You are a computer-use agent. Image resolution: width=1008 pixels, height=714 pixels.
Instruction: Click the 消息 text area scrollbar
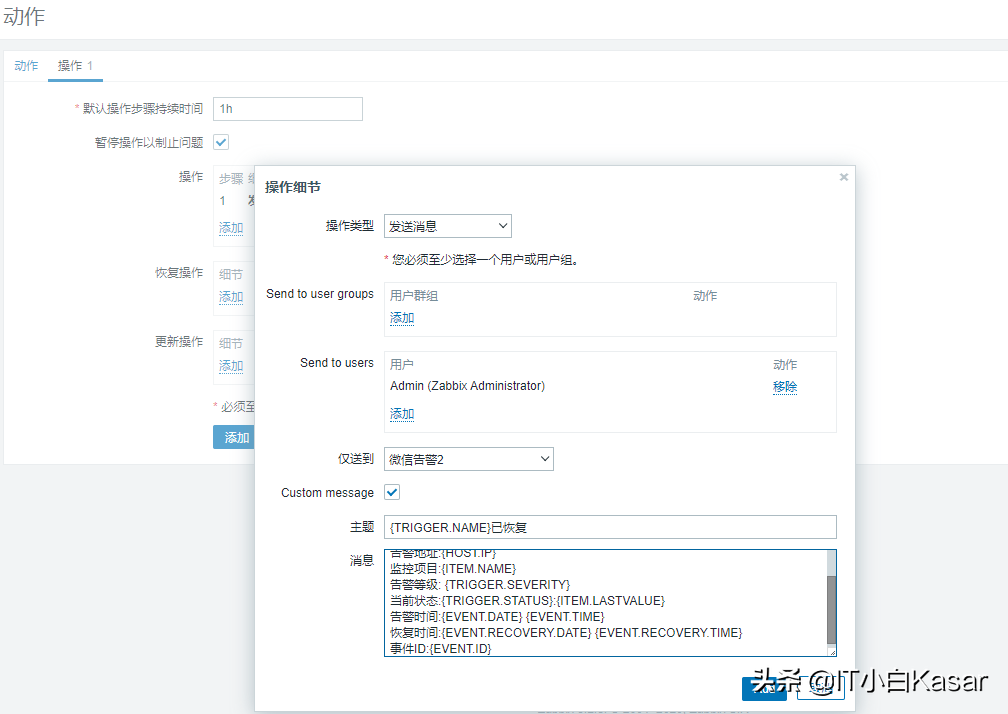pyautogui.click(x=831, y=609)
